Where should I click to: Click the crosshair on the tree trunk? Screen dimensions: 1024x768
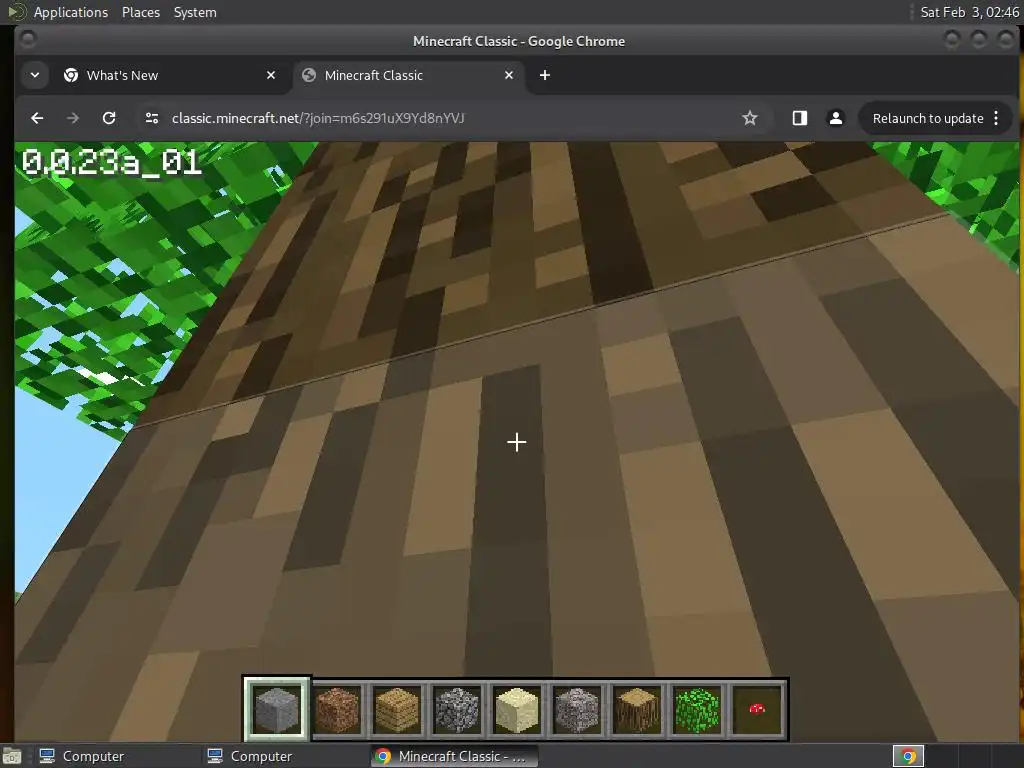517,442
